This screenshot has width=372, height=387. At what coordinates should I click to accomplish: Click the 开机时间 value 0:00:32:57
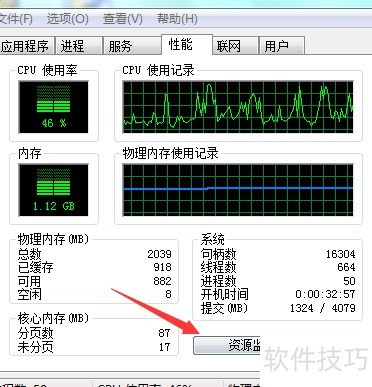325,294
